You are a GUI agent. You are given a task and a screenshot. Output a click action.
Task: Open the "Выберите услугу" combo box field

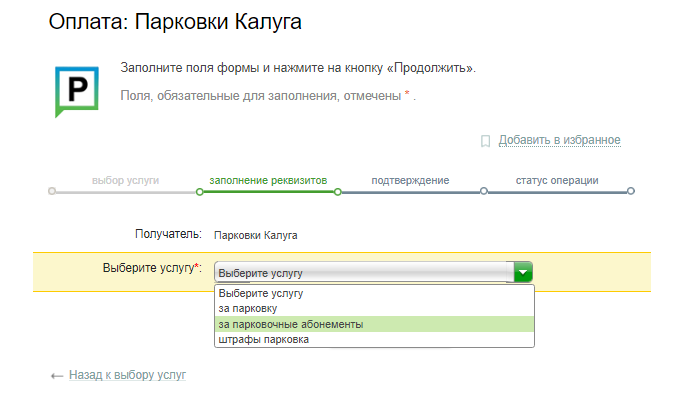click(x=364, y=272)
